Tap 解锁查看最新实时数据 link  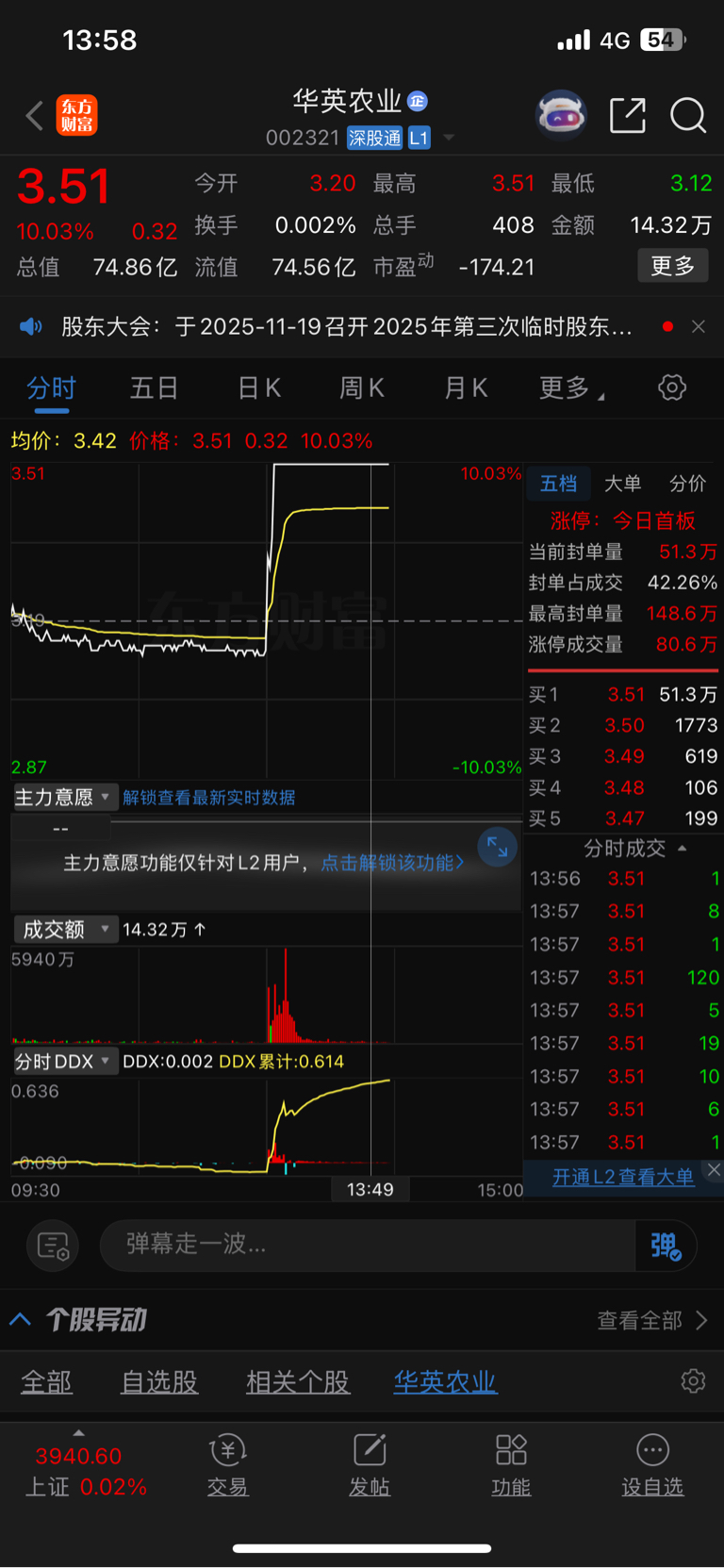209,798
